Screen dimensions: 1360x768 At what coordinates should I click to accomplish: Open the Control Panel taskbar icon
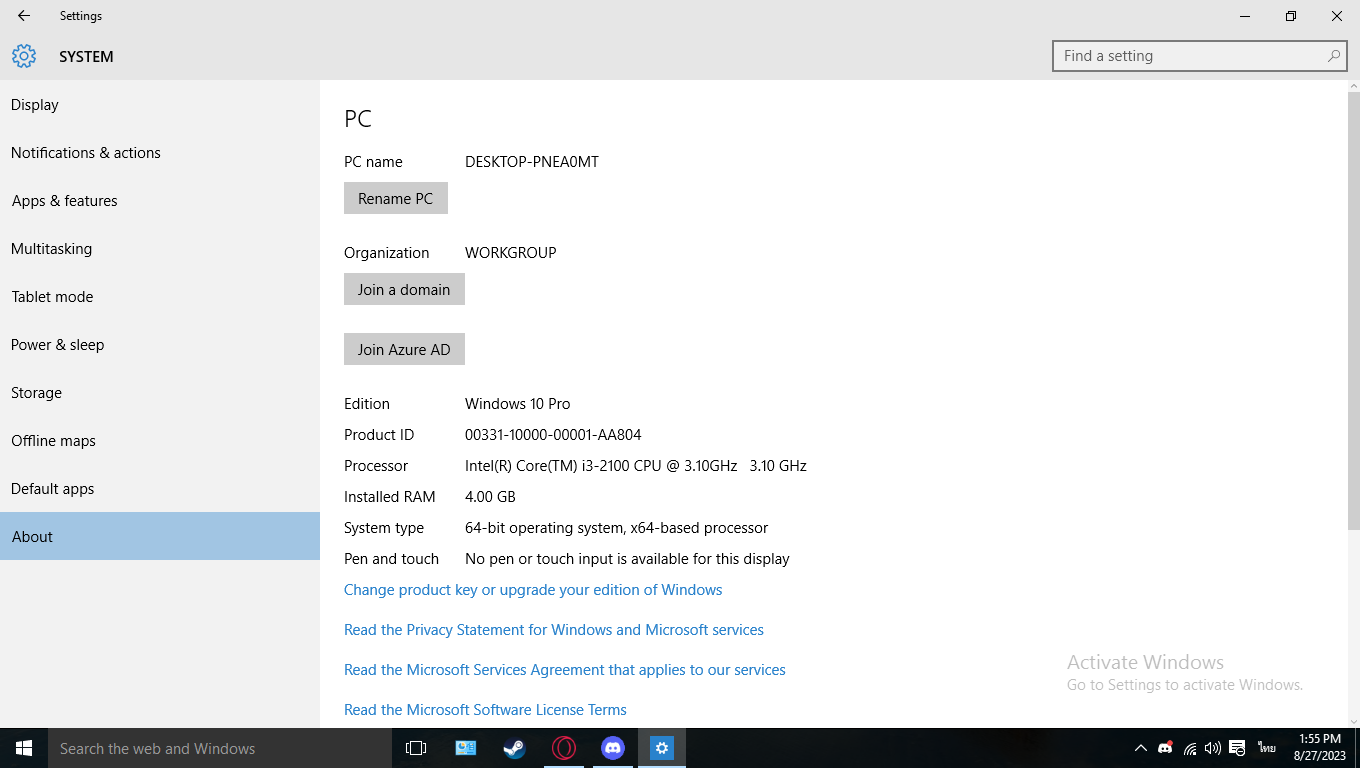[x=465, y=748]
